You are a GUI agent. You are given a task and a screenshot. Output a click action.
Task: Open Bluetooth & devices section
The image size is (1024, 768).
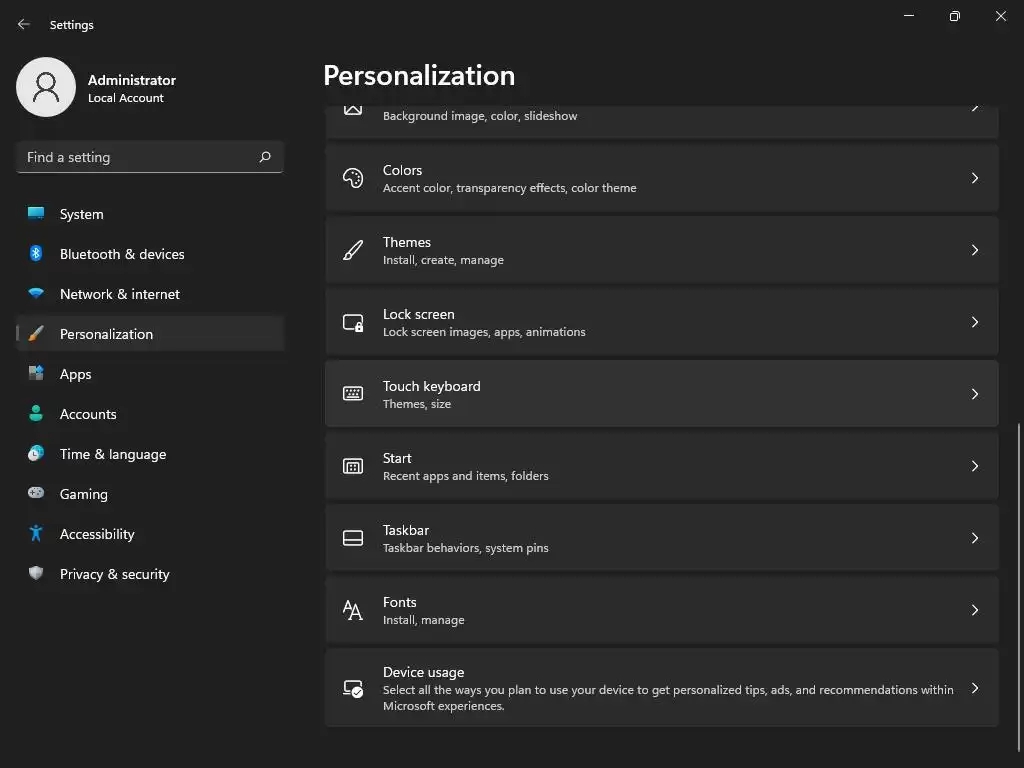[122, 254]
